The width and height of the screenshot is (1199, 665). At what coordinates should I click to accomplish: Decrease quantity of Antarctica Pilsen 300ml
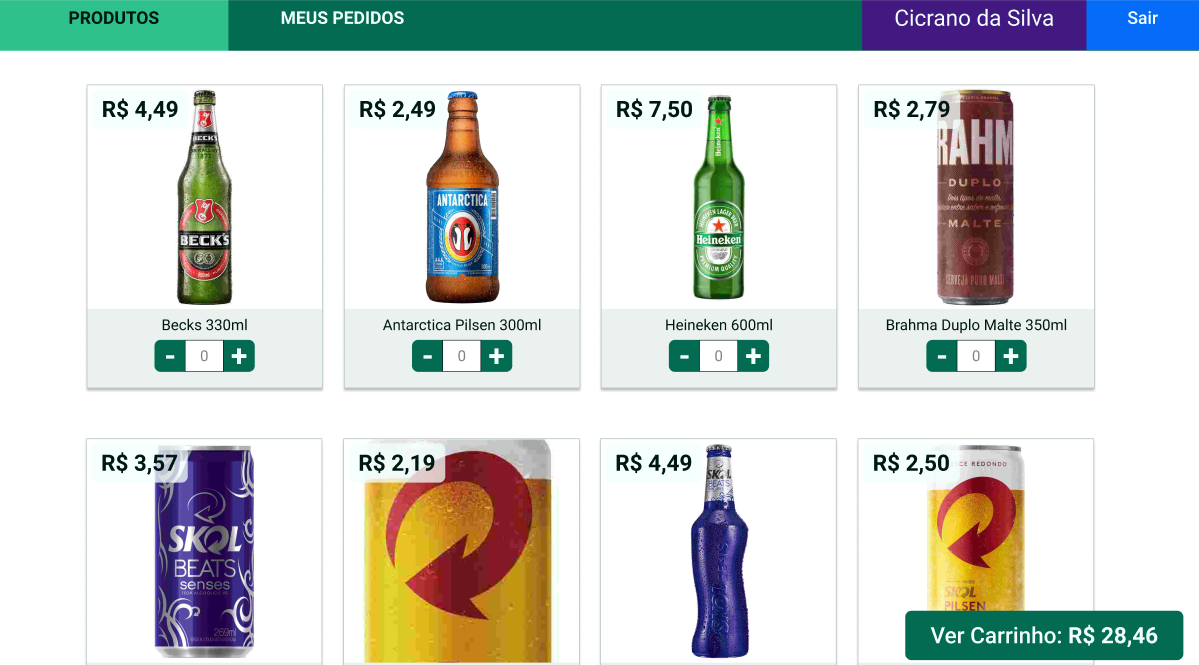(x=427, y=356)
